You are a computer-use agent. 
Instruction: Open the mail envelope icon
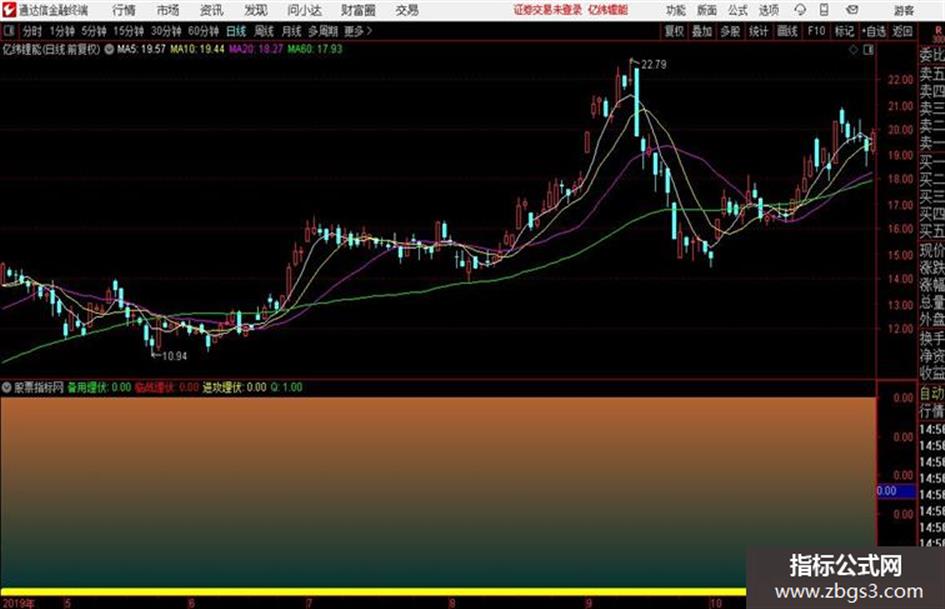click(852, 10)
